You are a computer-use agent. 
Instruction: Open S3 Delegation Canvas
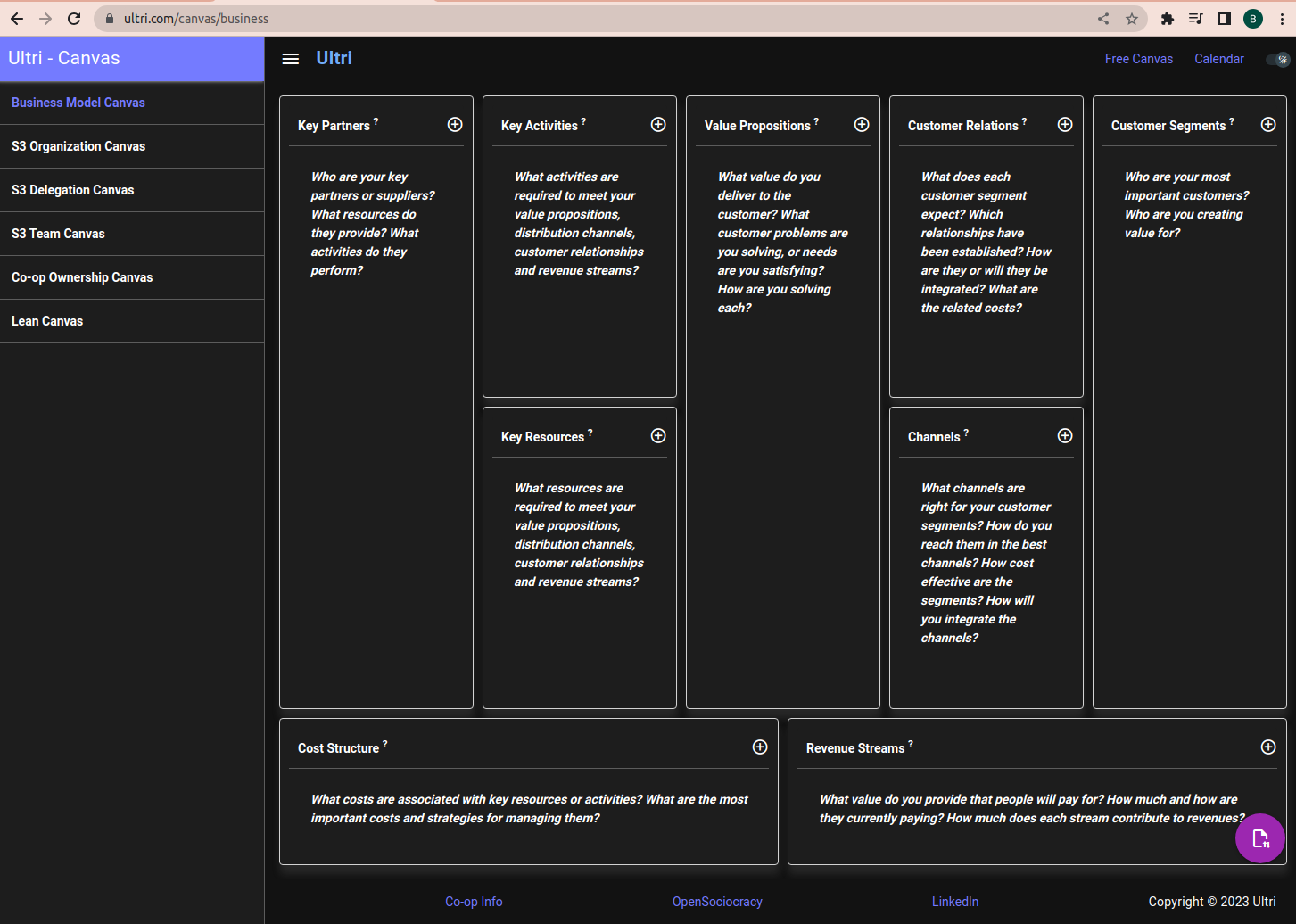click(132, 190)
